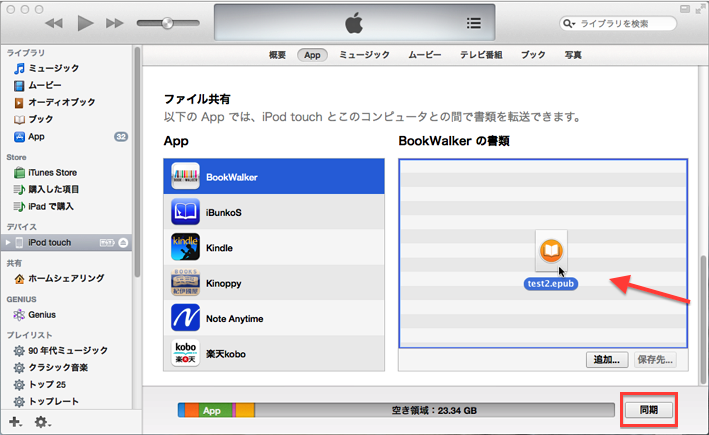Select the App tab

pyautogui.click(x=312, y=55)
